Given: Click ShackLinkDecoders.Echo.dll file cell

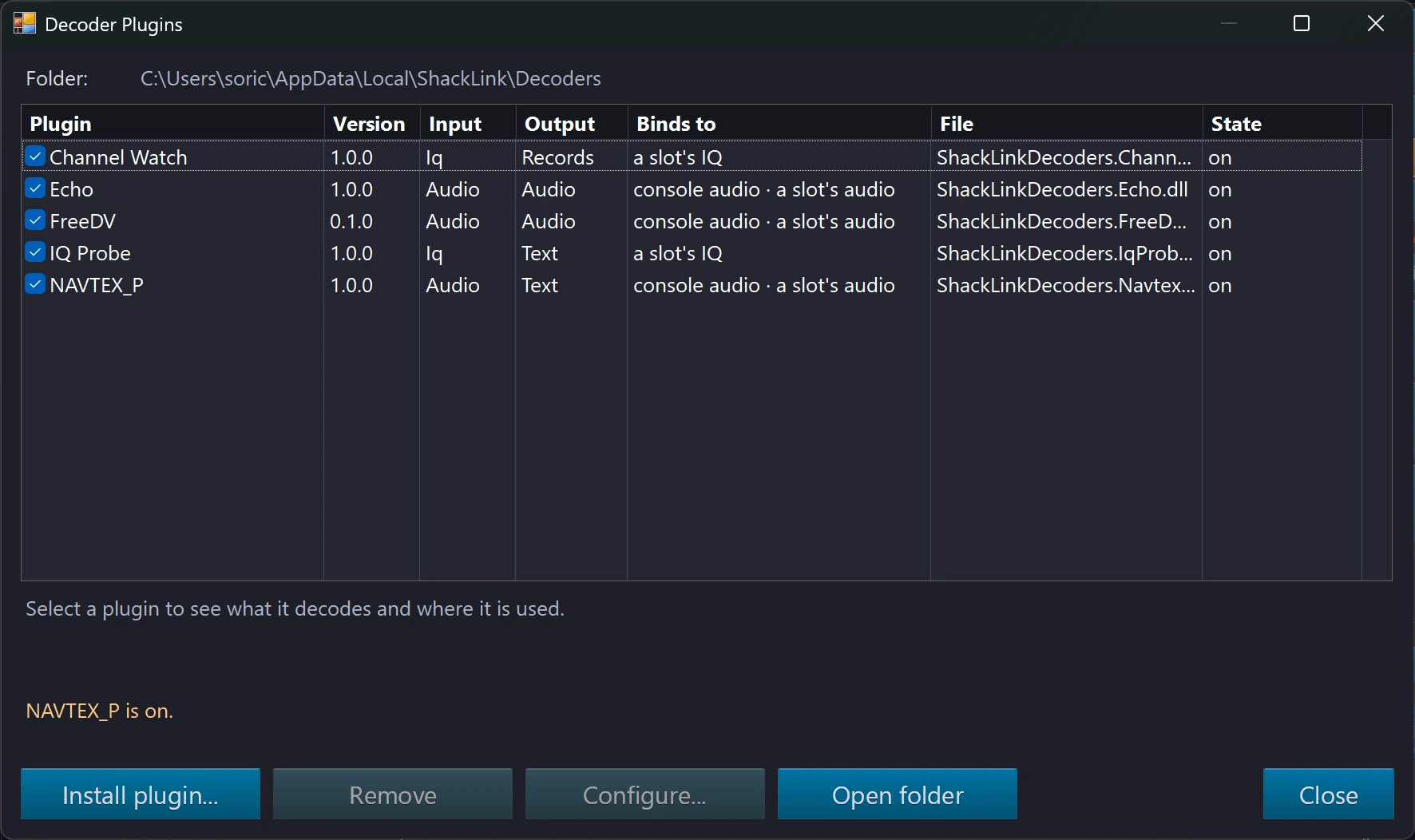Looking at the screenshot, I should (x=1062, y=189).
